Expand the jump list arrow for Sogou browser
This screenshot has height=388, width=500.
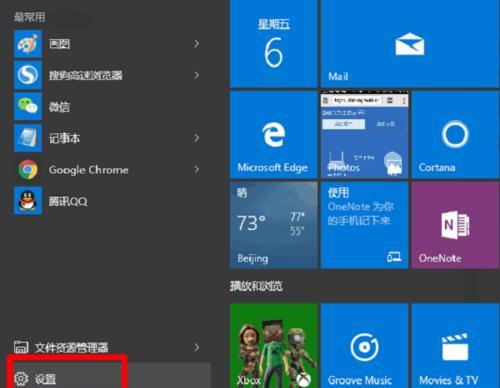197,75
